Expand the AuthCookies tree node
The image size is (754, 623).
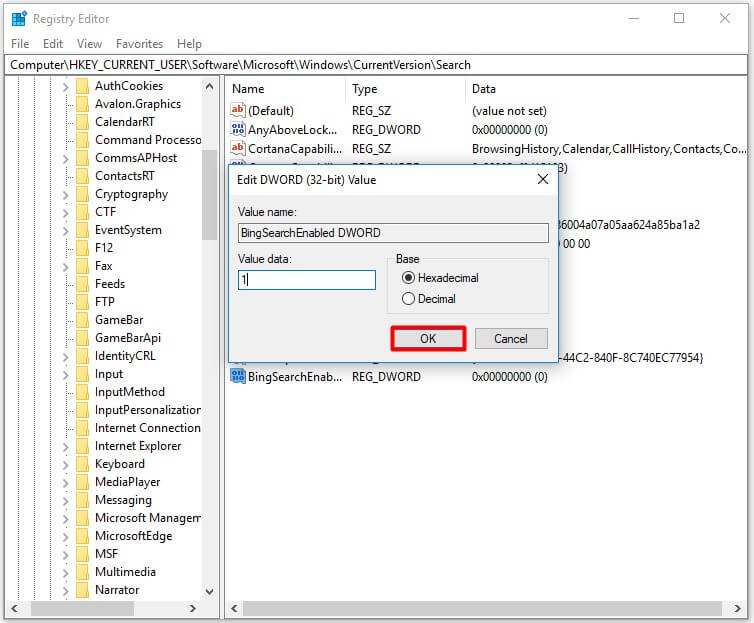[x=66, y=87]
